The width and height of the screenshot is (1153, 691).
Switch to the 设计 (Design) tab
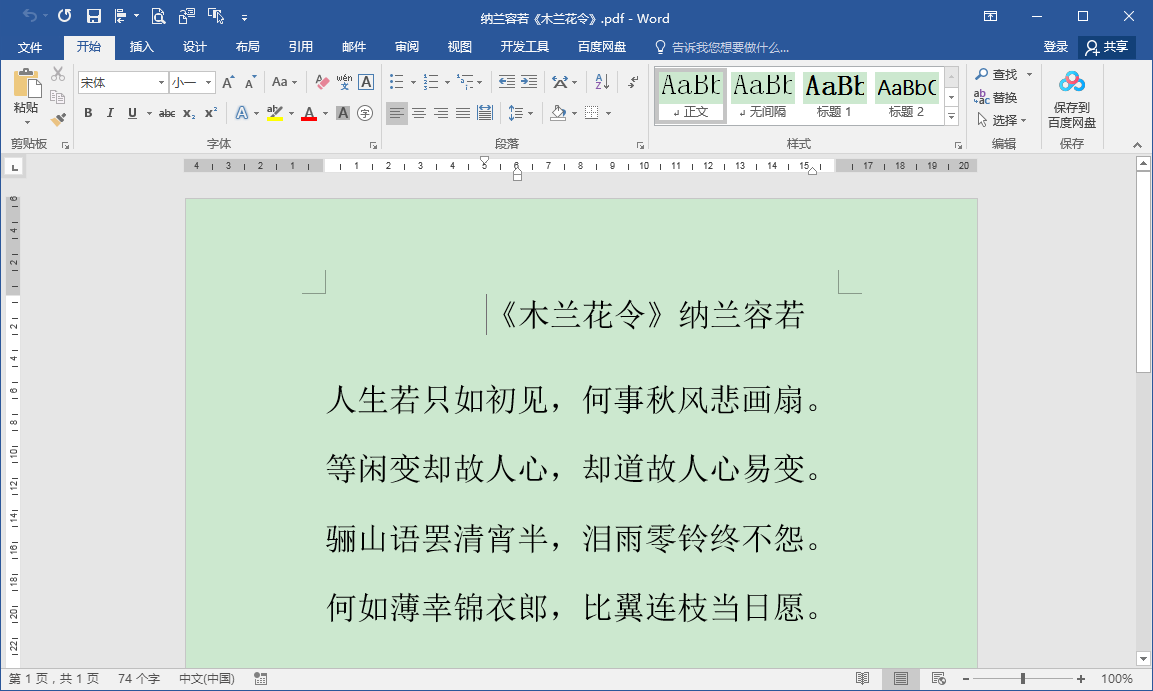pyautogui.click(x=194, y=47)
